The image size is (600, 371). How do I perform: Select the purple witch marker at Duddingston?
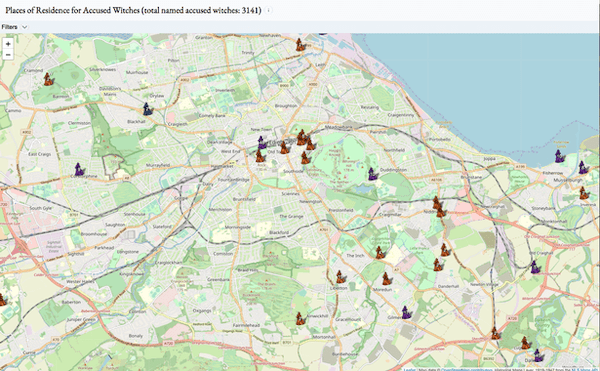click(373, 174)
